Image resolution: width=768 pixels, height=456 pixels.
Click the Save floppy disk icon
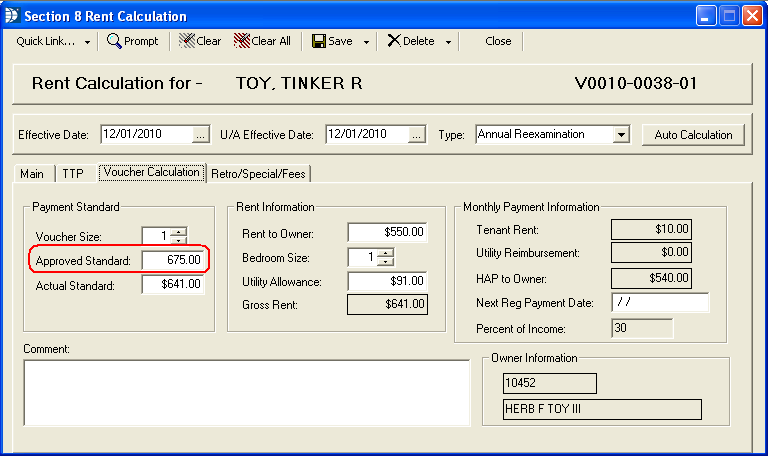[319, 41]
